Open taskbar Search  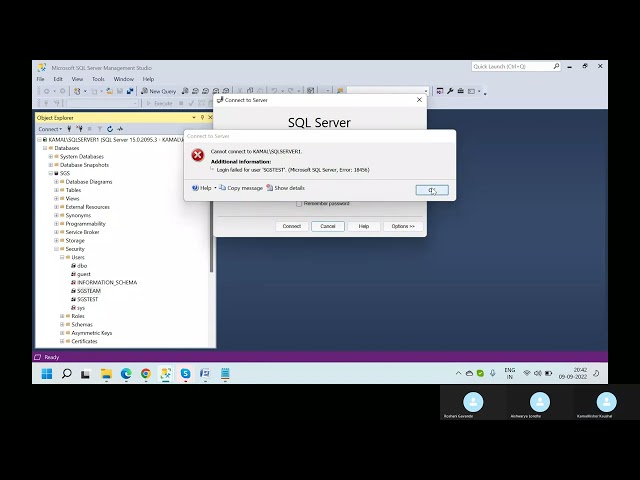67,373
